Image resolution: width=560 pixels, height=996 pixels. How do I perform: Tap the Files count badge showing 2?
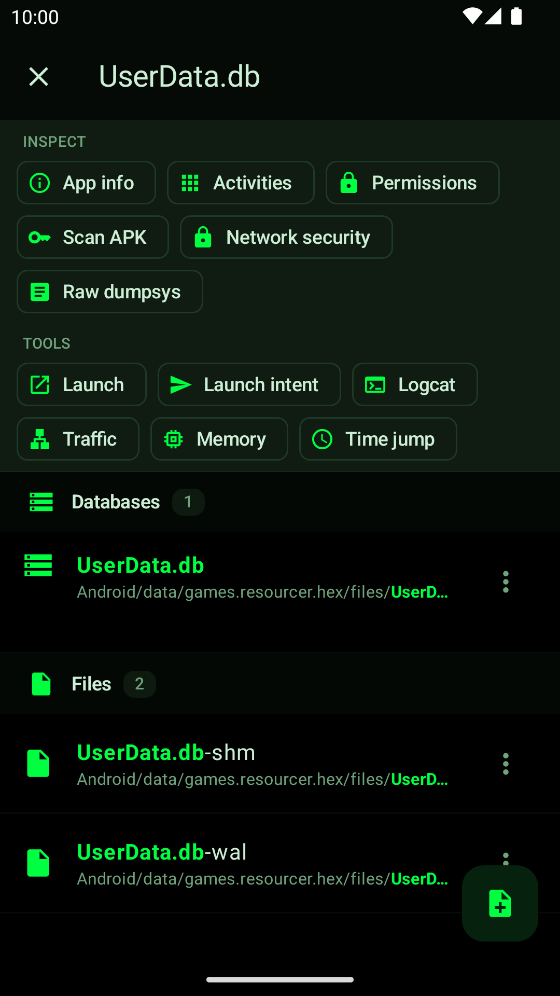tap(139, 684)
